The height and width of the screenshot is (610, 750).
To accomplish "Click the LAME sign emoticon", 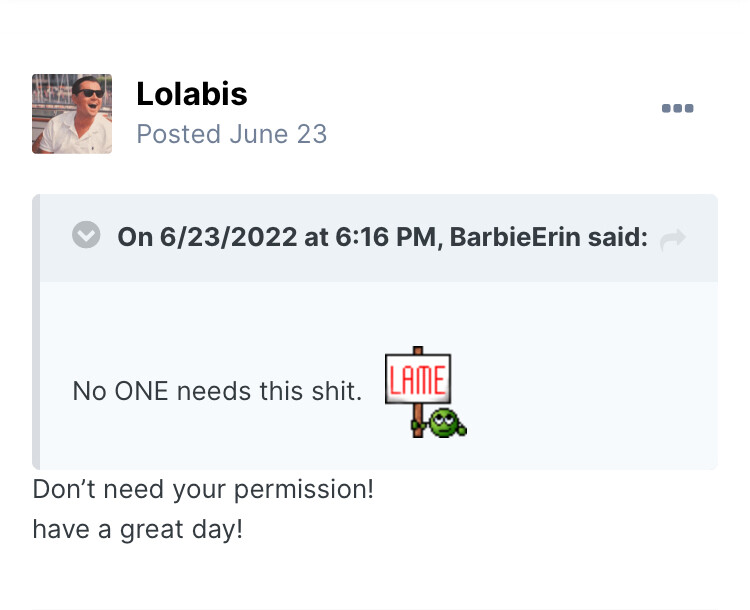I will tap(418, 378).
